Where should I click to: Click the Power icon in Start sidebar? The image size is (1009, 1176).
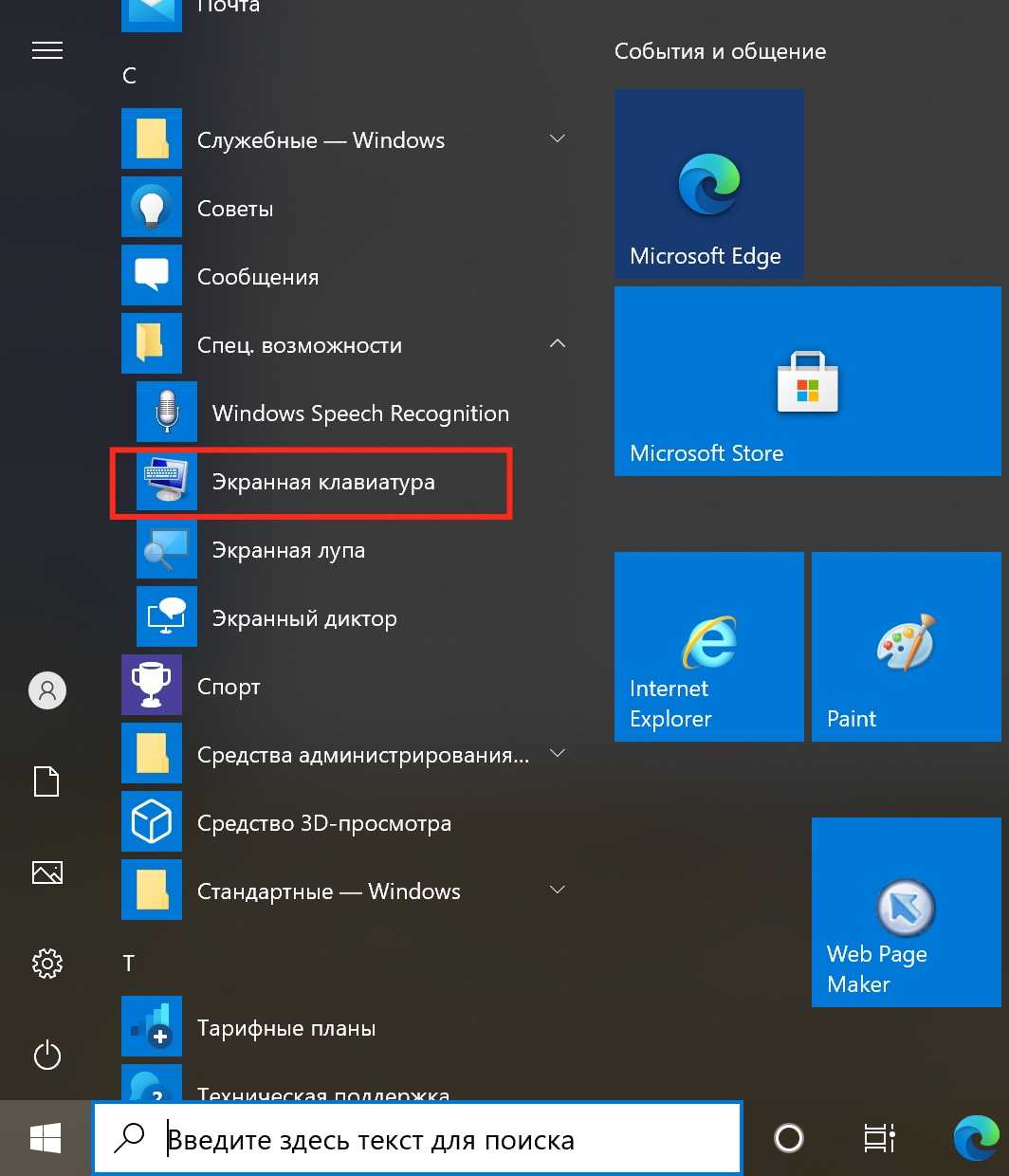pyautogui.click(x=47, y=1056)
